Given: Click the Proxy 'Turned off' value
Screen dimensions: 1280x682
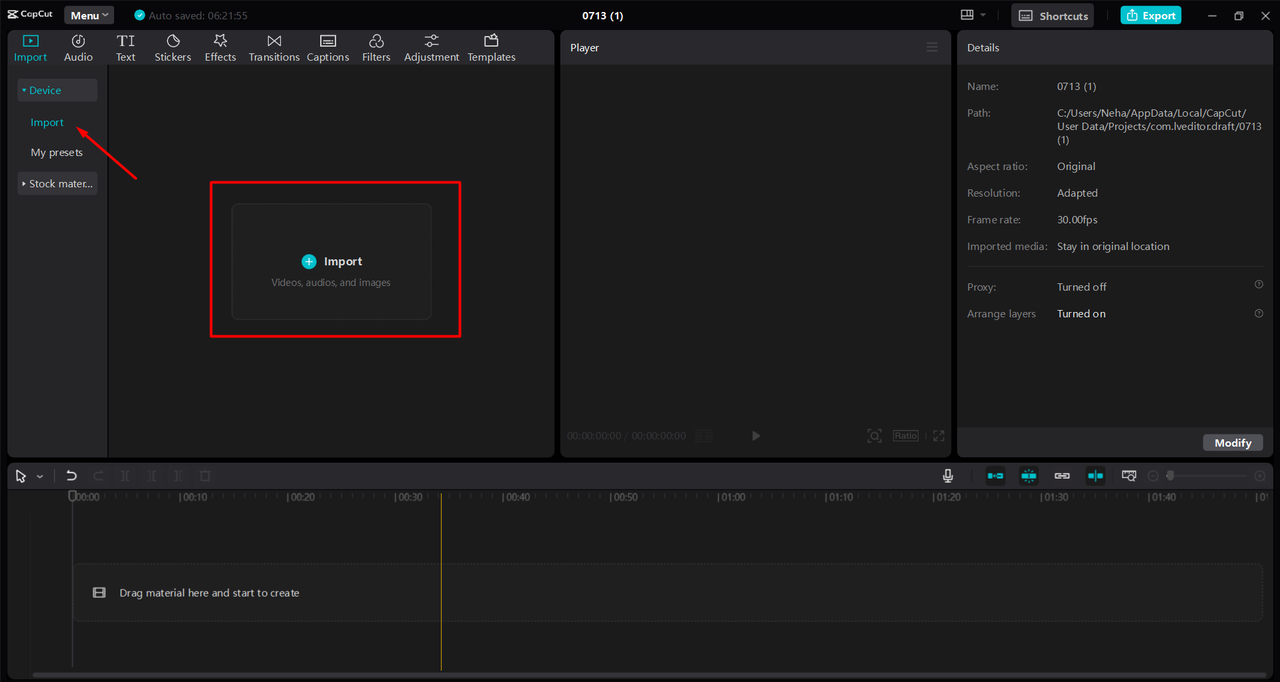Looking at the screenshot, I should pyautogui.click(x=1082, y=287).
